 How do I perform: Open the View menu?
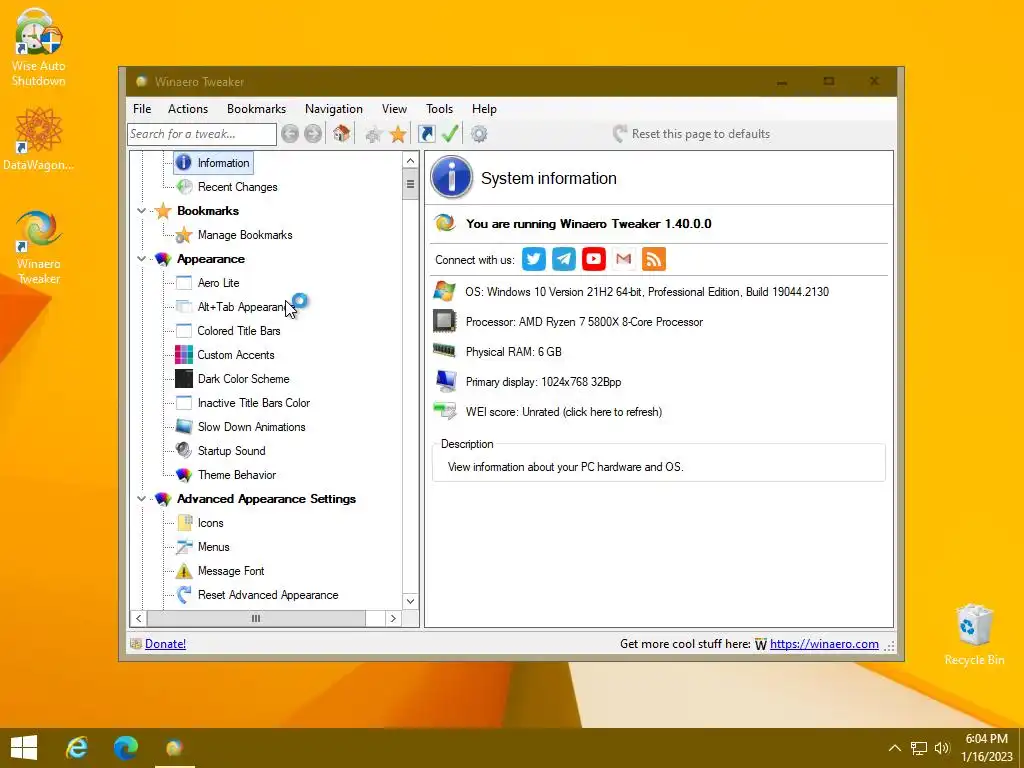pyautogui.click(x=394, y=109)
